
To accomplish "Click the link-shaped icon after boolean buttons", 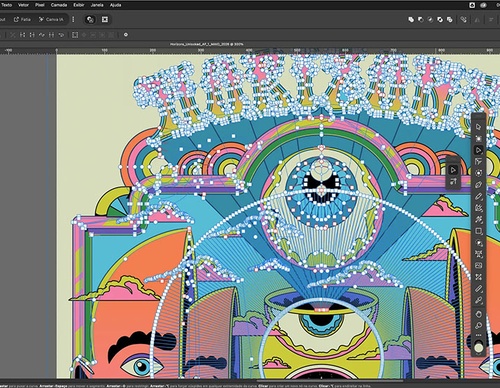I will (x=463, y=20).
